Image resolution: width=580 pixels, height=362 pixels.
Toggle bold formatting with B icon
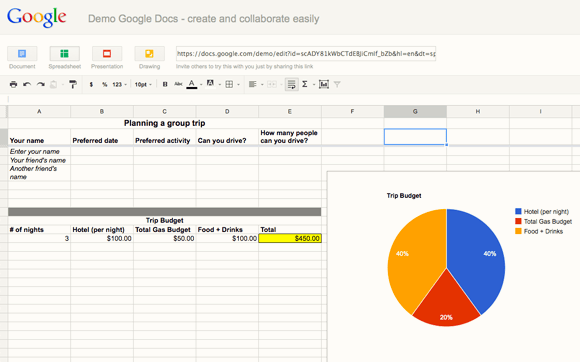pyautogui.click(x=165, y=84)
